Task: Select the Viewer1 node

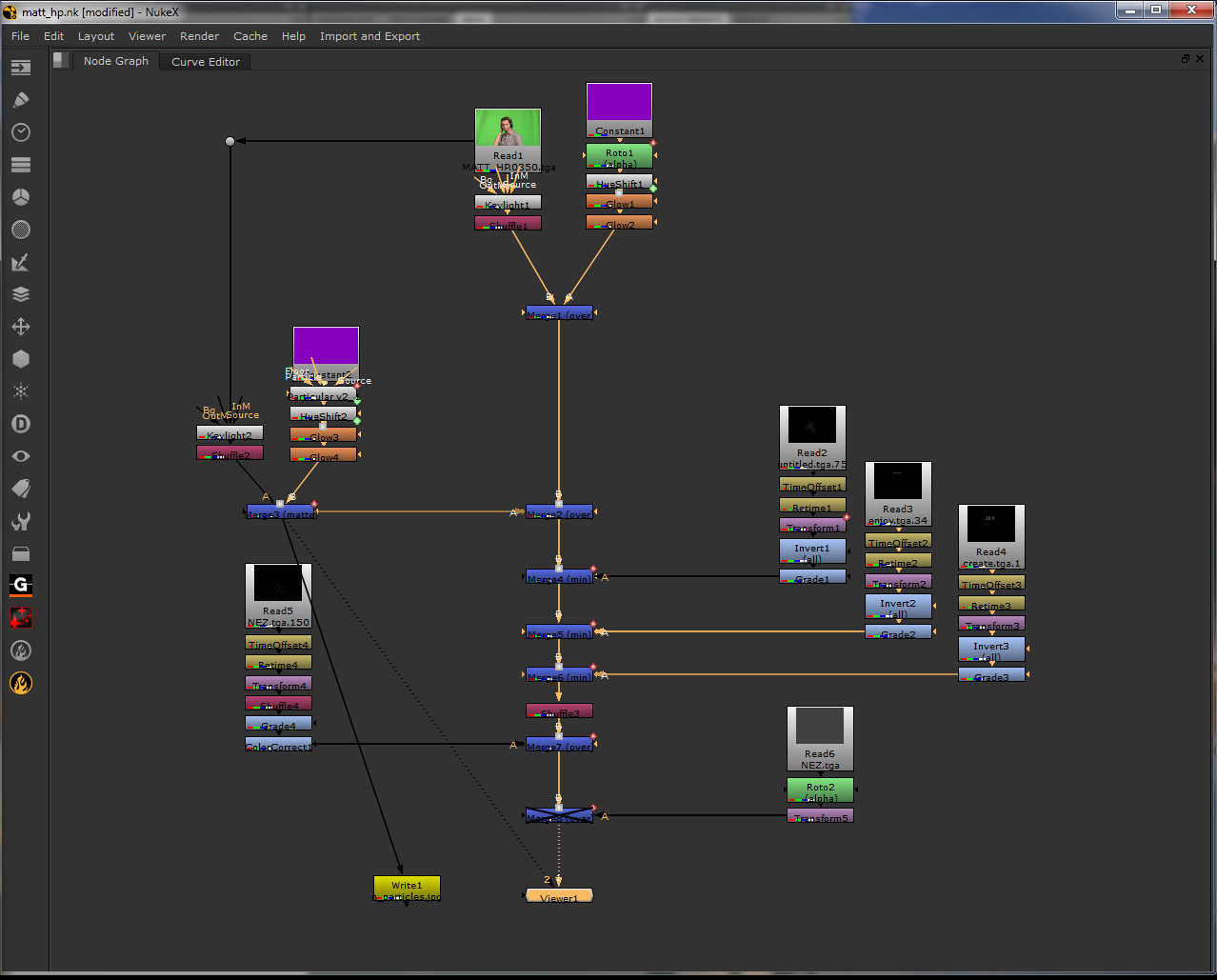Action: pos(559,895)
